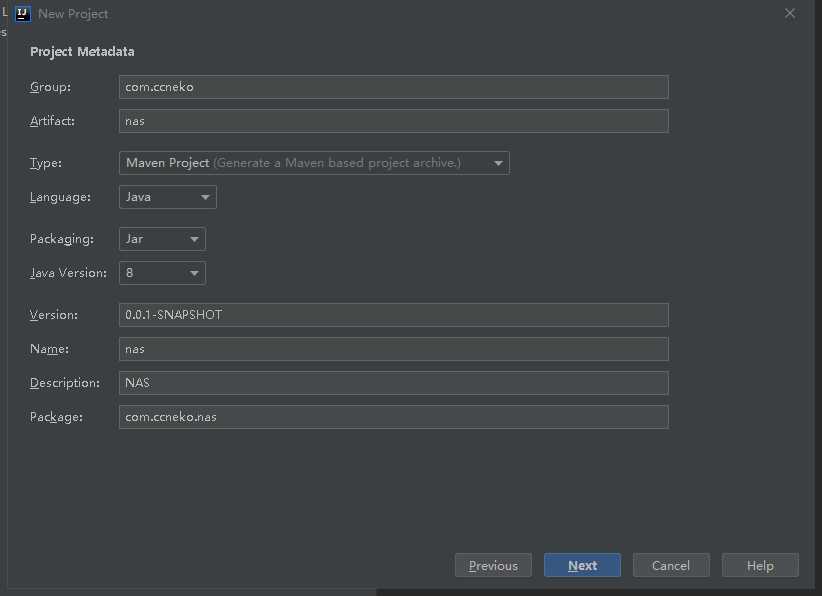The image size is (822, 596).
Task: Click the "Description:" label text
Action: click(x=65, y=383)
